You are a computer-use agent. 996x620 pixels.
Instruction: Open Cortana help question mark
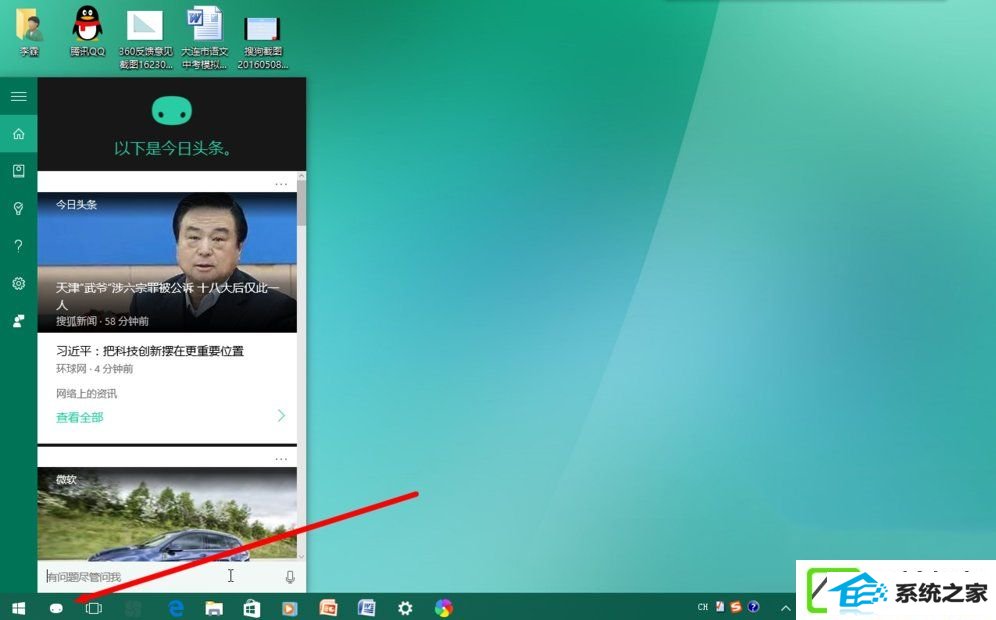coord(18,246)
